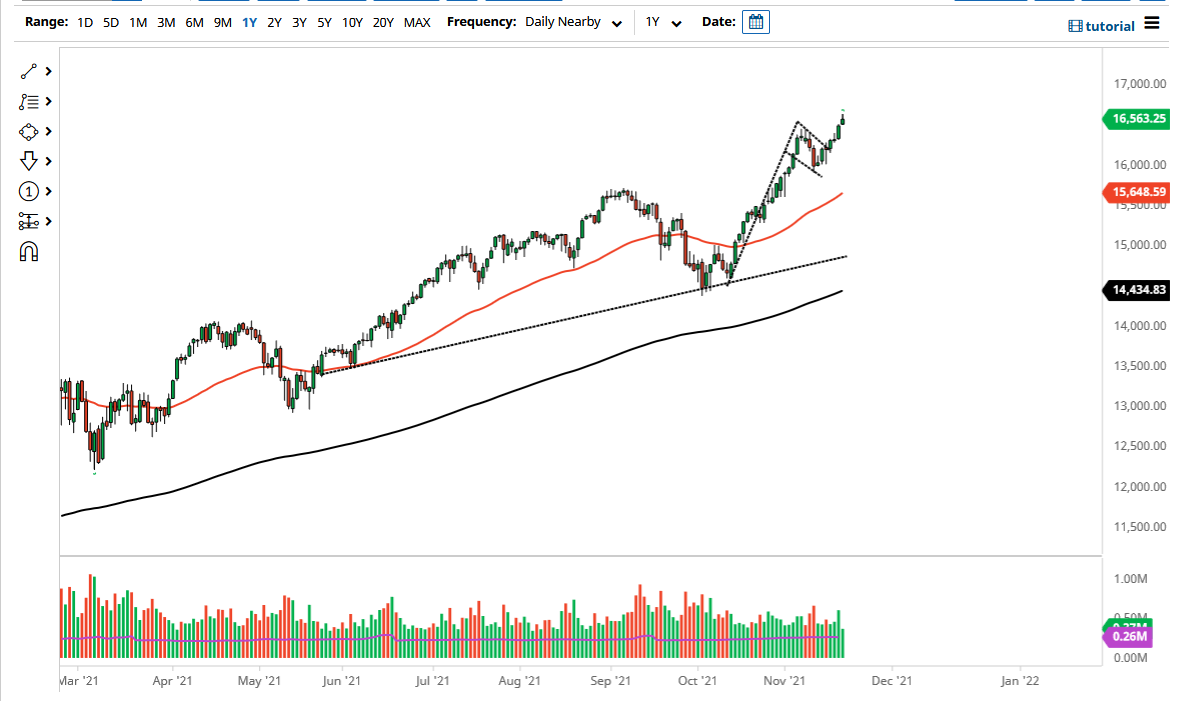Open the Date calendar picker
This screenshot has width=1184, height=701.
pyautogui.click(x=755, y=21)
